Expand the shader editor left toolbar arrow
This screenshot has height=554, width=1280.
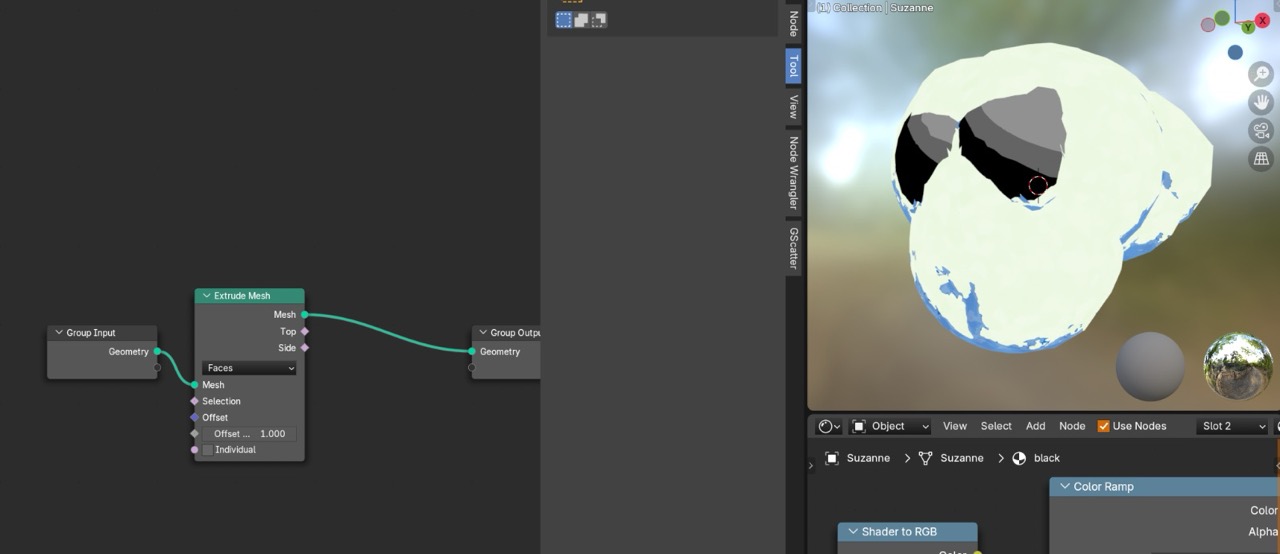(811, 466)
